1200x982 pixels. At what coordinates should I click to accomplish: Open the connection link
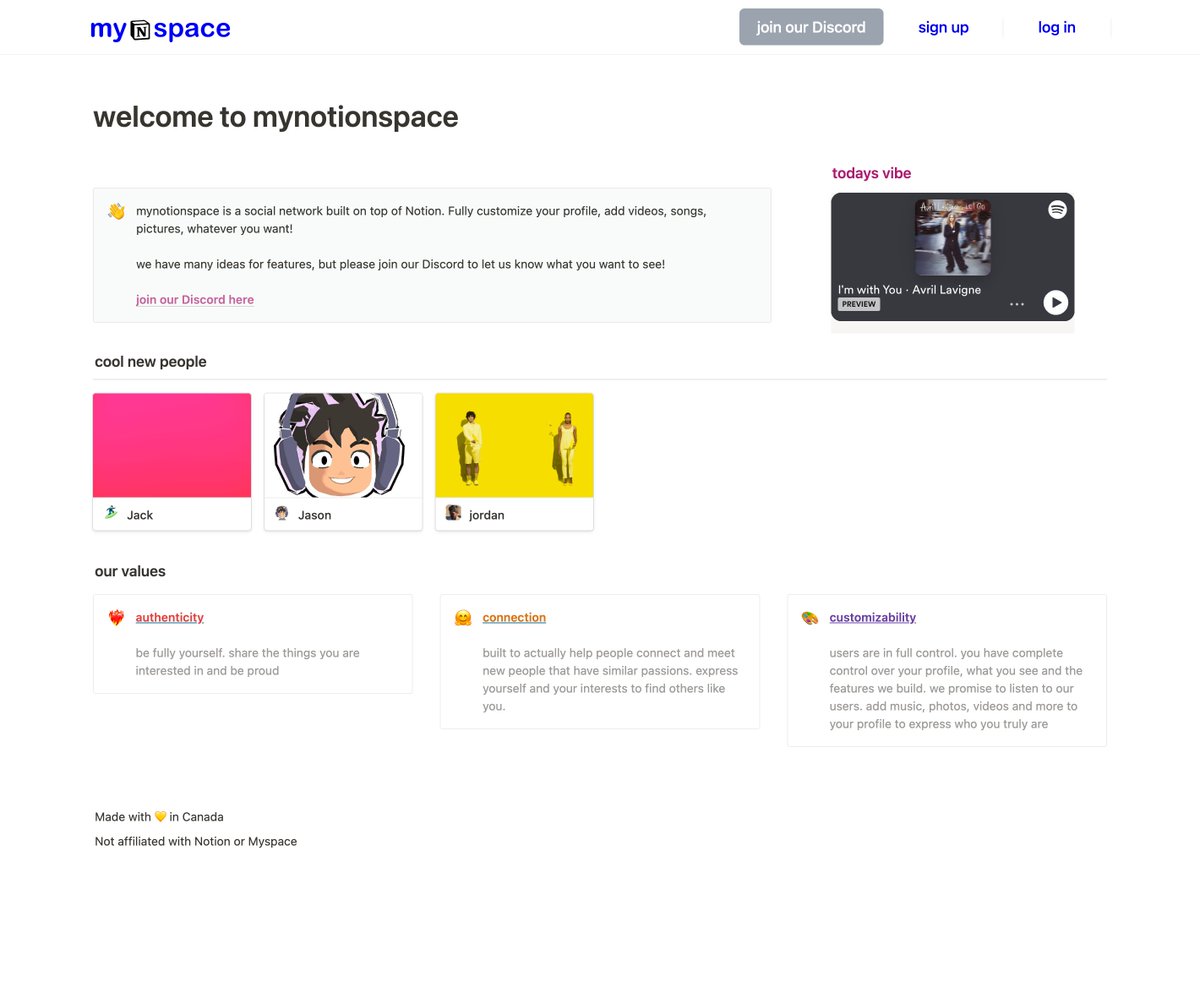click(514, 617)
